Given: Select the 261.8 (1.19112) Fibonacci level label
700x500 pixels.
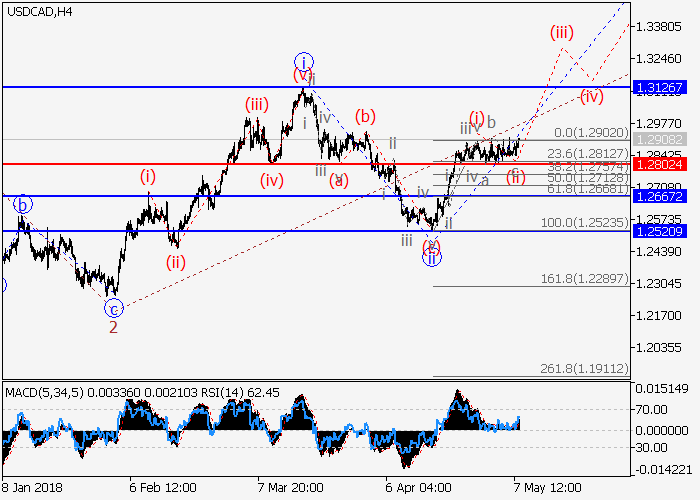Looking at the screenshot, I should click(x=594, y=369).
